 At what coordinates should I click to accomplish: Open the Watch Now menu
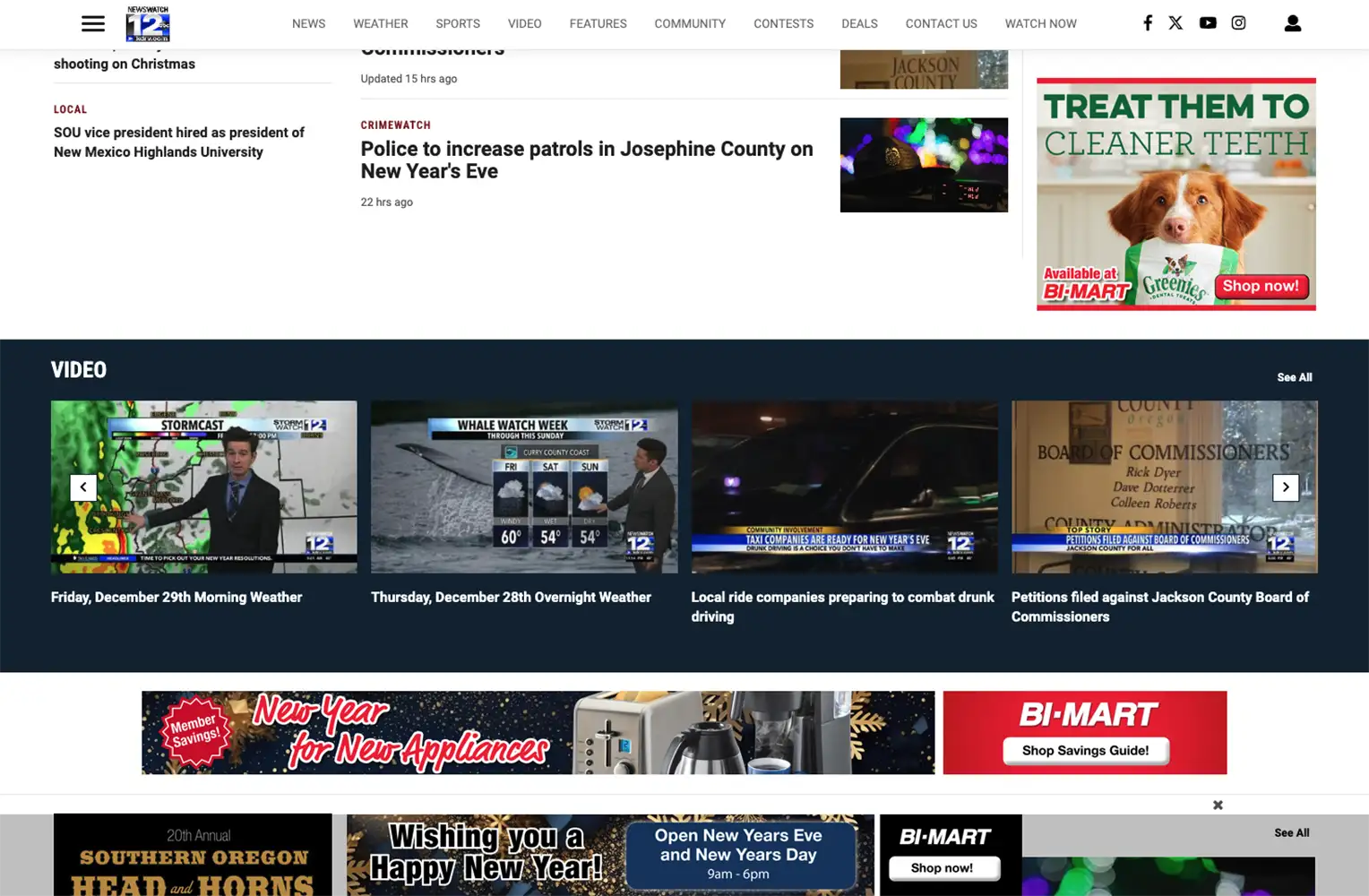click(1040, 23)
